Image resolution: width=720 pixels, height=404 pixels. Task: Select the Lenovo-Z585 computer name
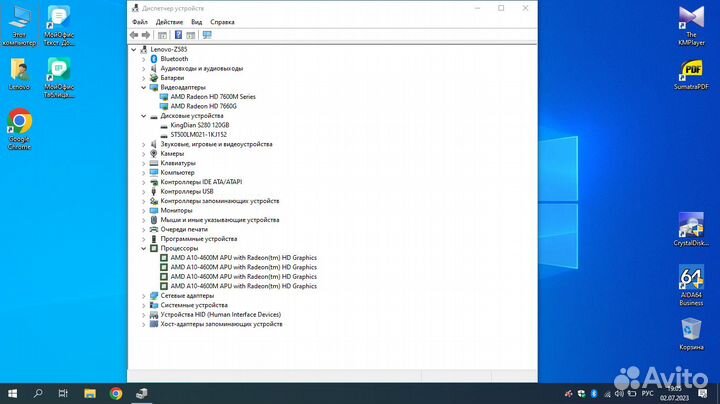pos(169,49)
